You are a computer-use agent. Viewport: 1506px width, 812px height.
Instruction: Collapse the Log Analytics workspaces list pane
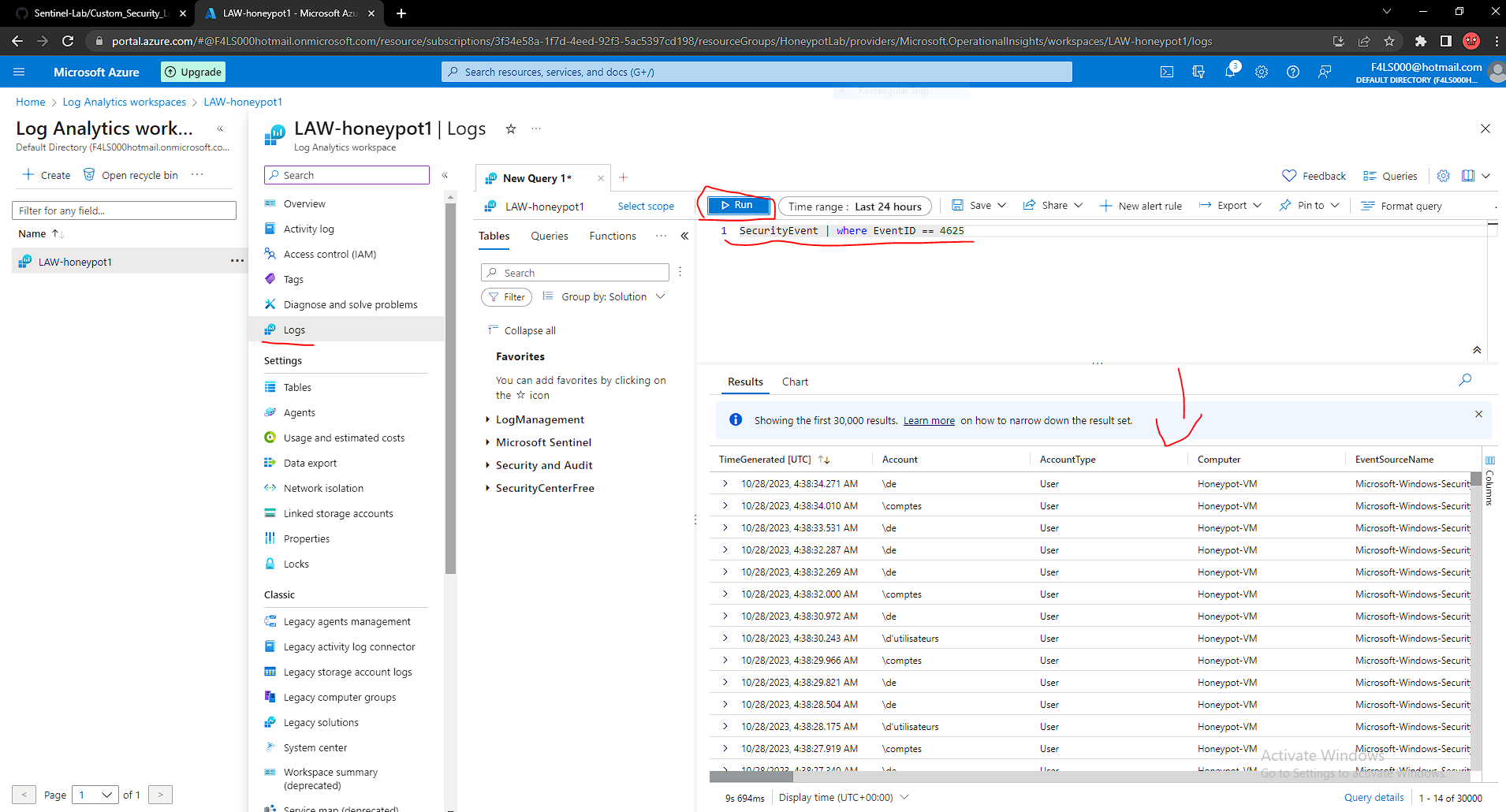[220, 129]
